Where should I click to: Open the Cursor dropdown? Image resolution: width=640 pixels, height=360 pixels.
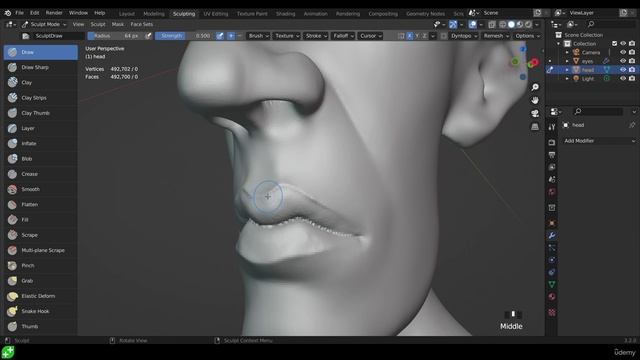(x=371, y=36)
